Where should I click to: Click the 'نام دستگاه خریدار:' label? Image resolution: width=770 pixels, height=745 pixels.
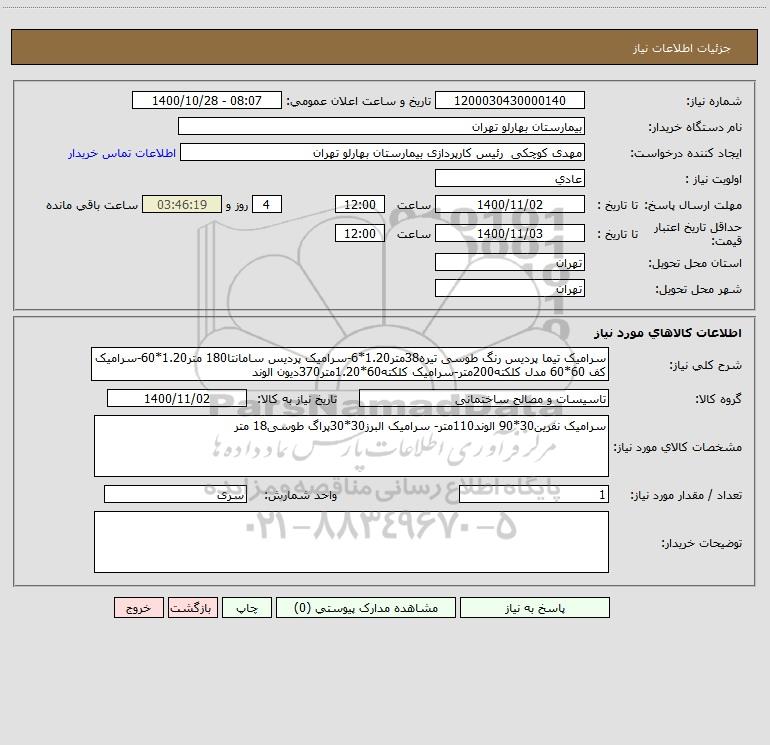coord(695,128)
